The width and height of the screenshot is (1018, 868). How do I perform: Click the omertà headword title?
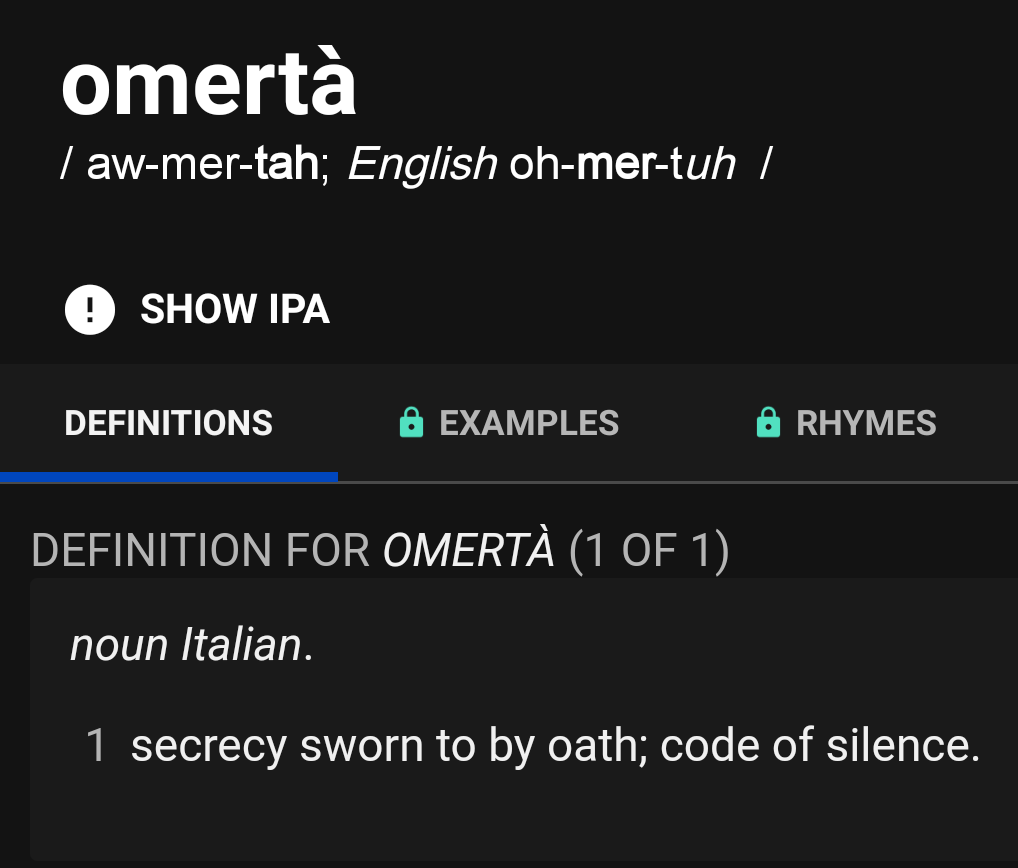pyautogui.click(x=209, y=84)
